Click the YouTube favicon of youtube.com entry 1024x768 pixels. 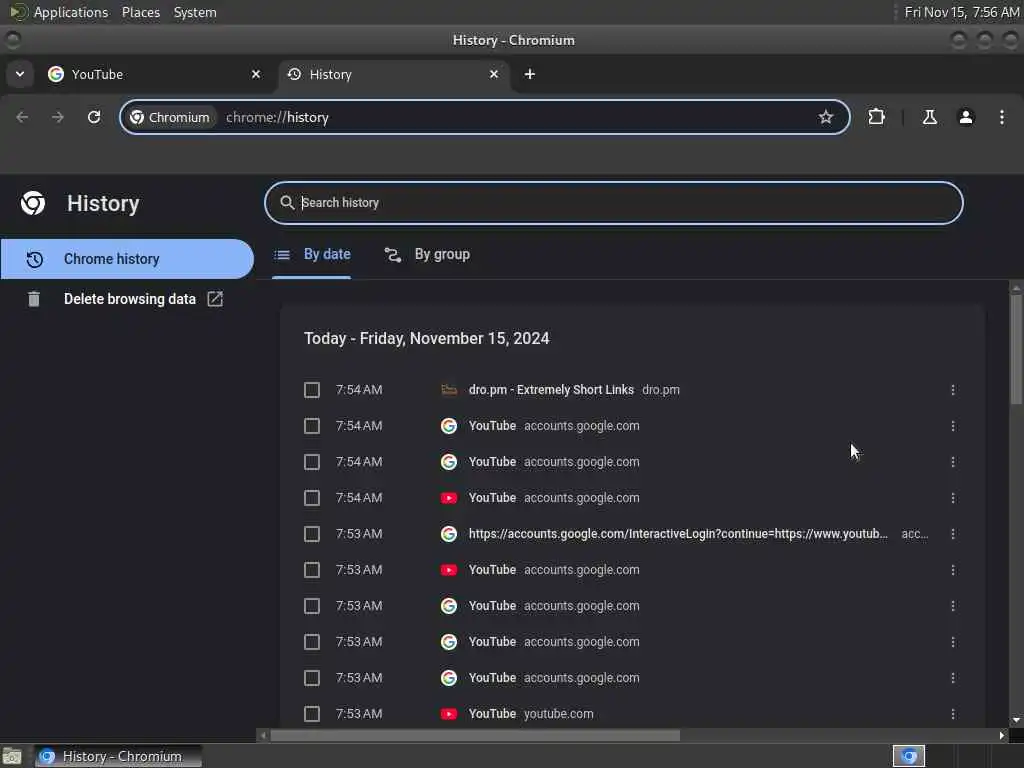449,714
